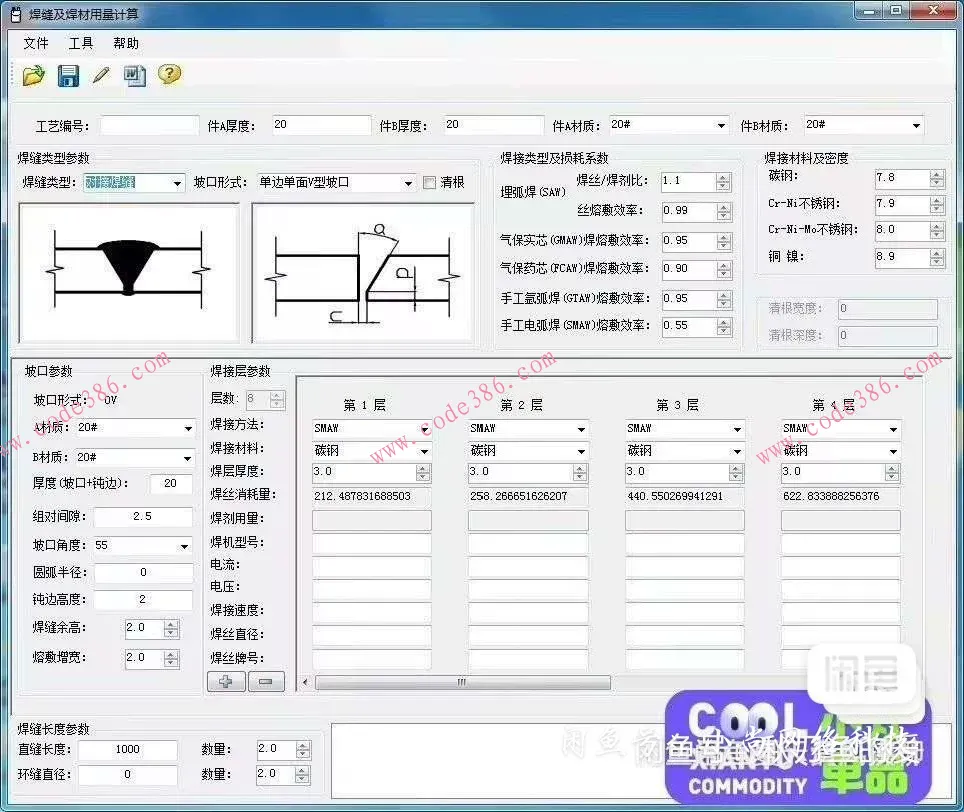Export to Word via the Word document icon
964x812 pixels.
click(135, 75)
